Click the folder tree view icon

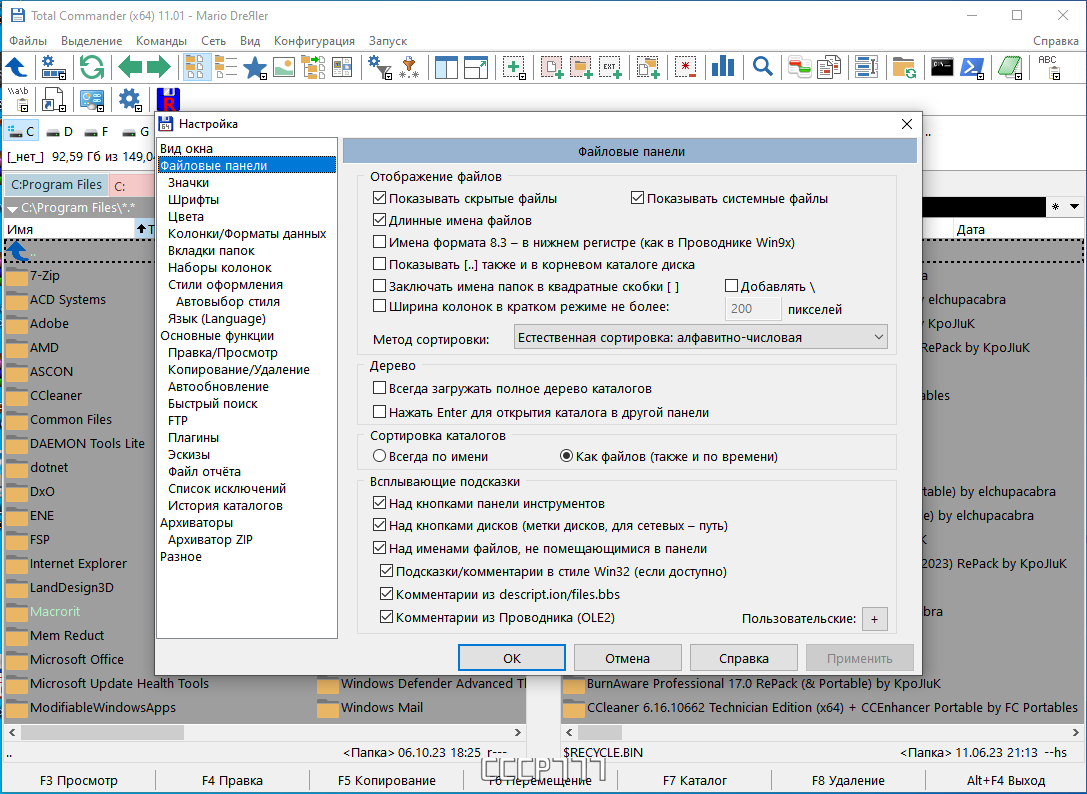coord(313,67)
